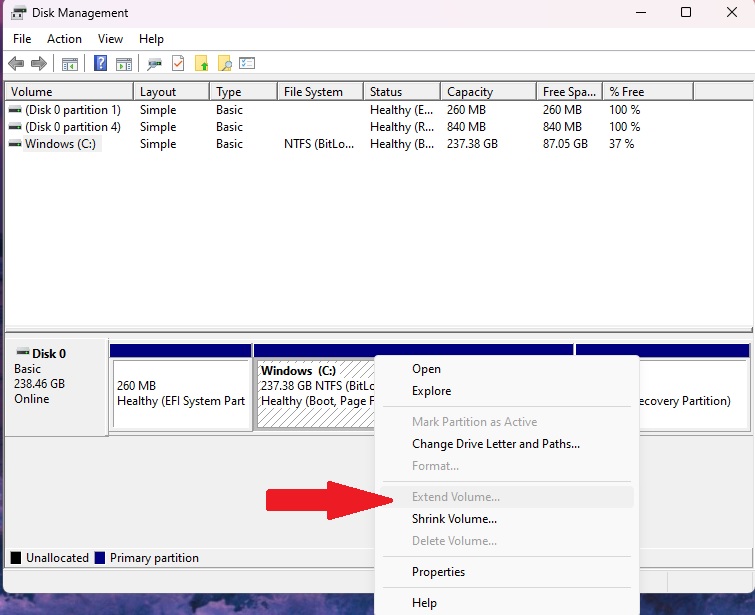Click the 840 MB capacity cell
755x615 pixels.
point(466,127)
